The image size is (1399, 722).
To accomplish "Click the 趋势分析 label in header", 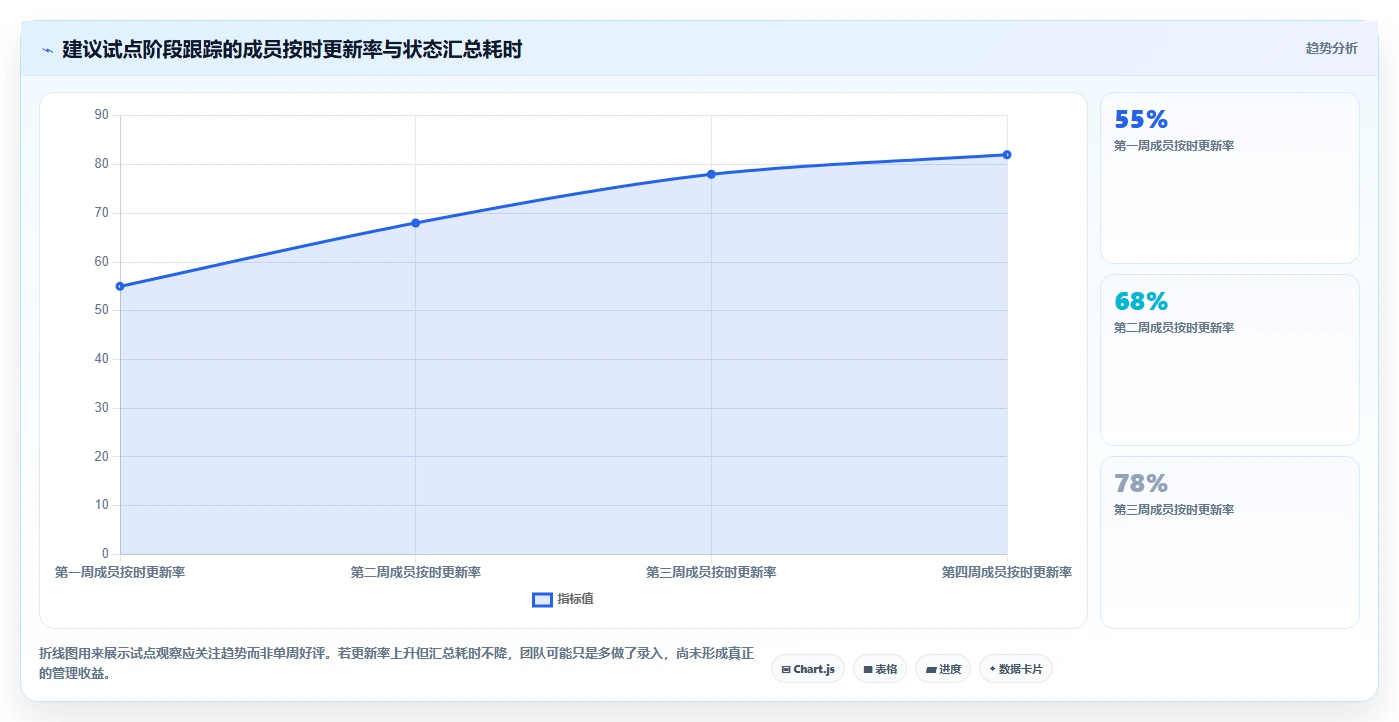I will point(1331,48).
